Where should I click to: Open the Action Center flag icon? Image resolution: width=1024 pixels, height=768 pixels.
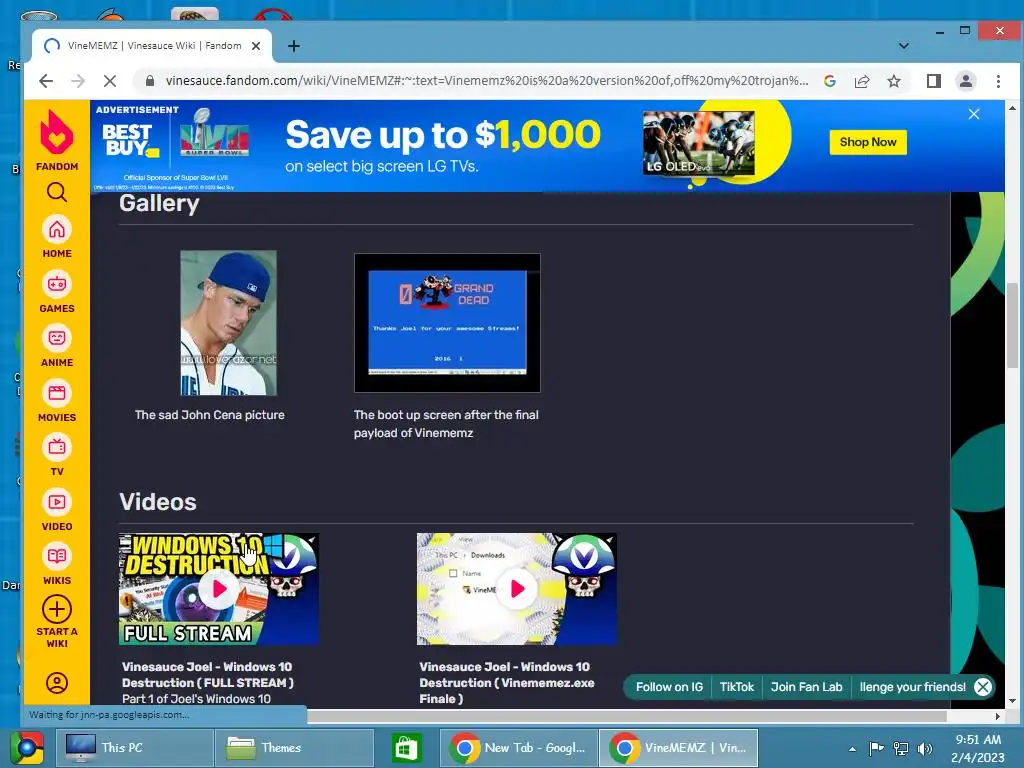[x=876, y=748]
